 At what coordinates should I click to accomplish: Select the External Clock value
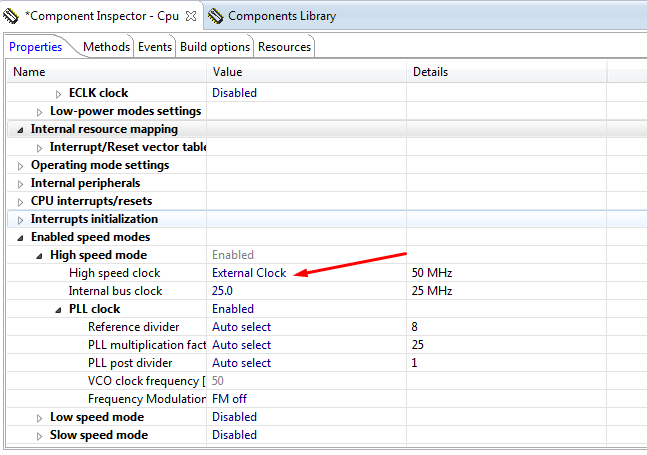coord(249,273)
